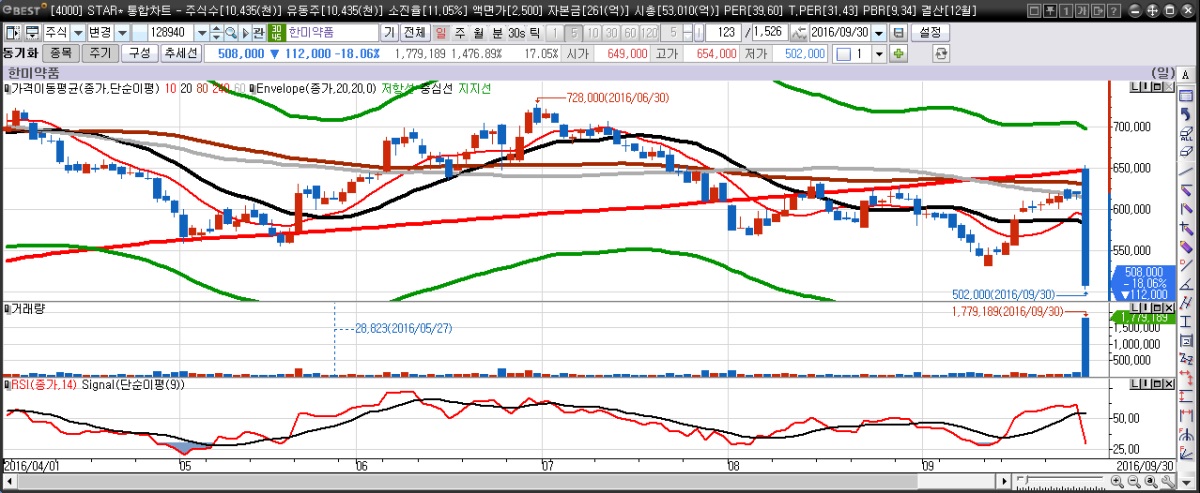The image size is (1200, 493).
Task: Click the chart wrench settings icon at bottom
Action: tap(1166, 481)
